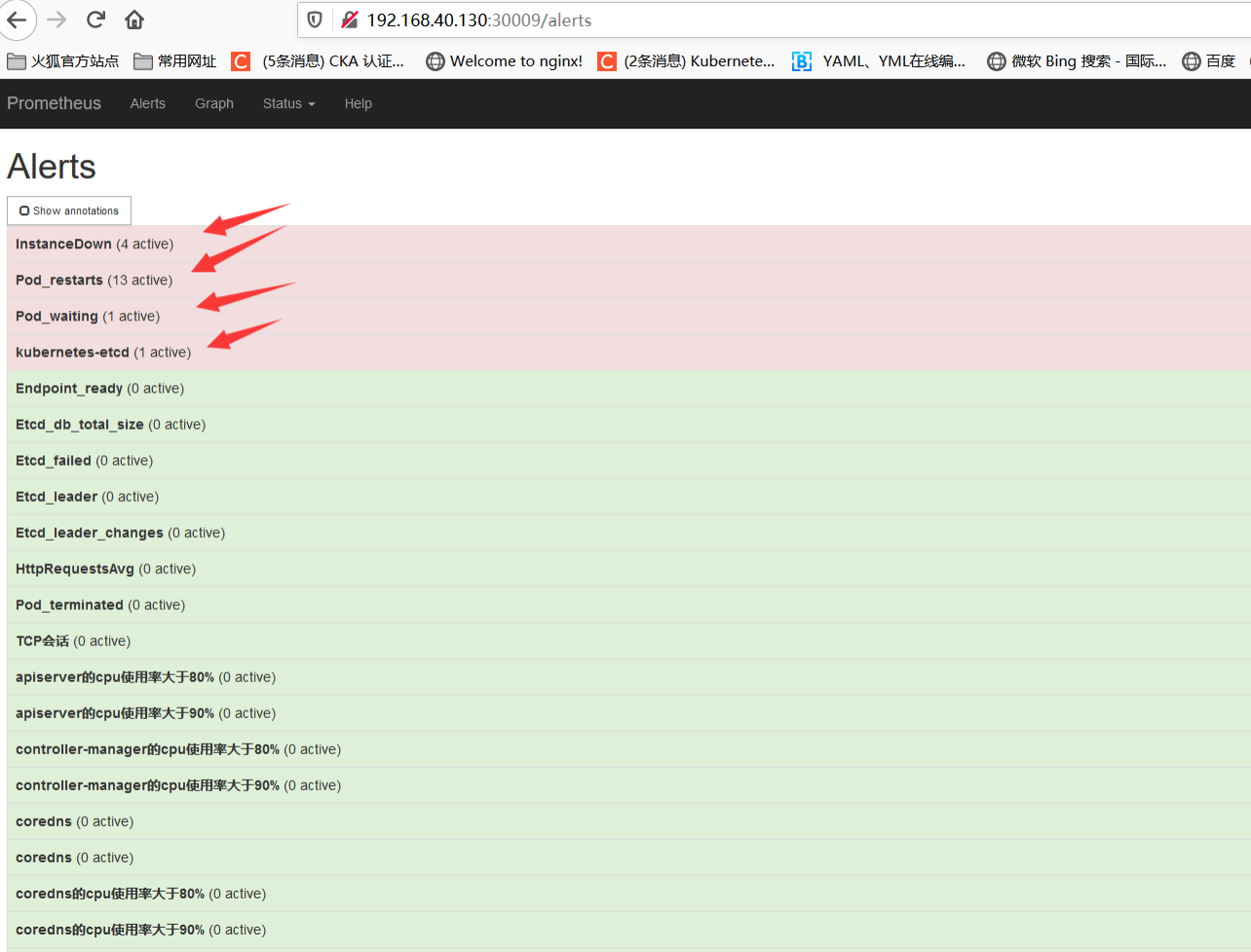Expand the Etcd_failed alert row
The width and height of the screenshot is (1251, 952).
pos(628,460)
